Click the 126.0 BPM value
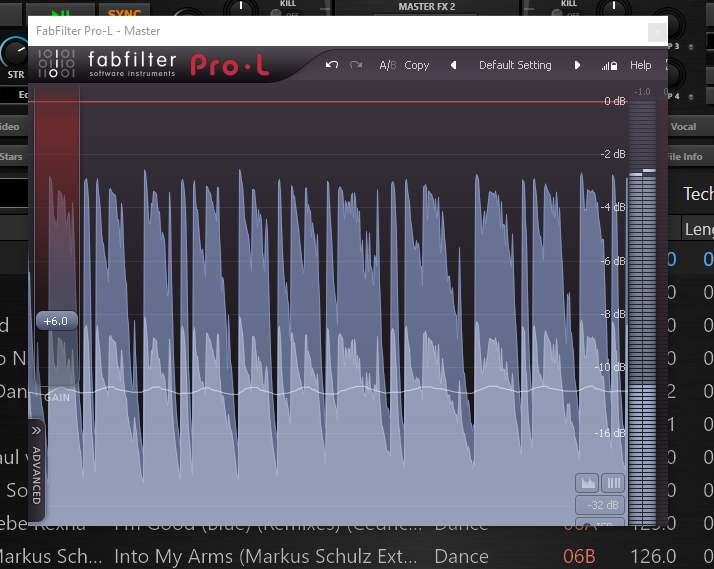The width and height of the screenshot is (714, 569). [x=653, y=556]
